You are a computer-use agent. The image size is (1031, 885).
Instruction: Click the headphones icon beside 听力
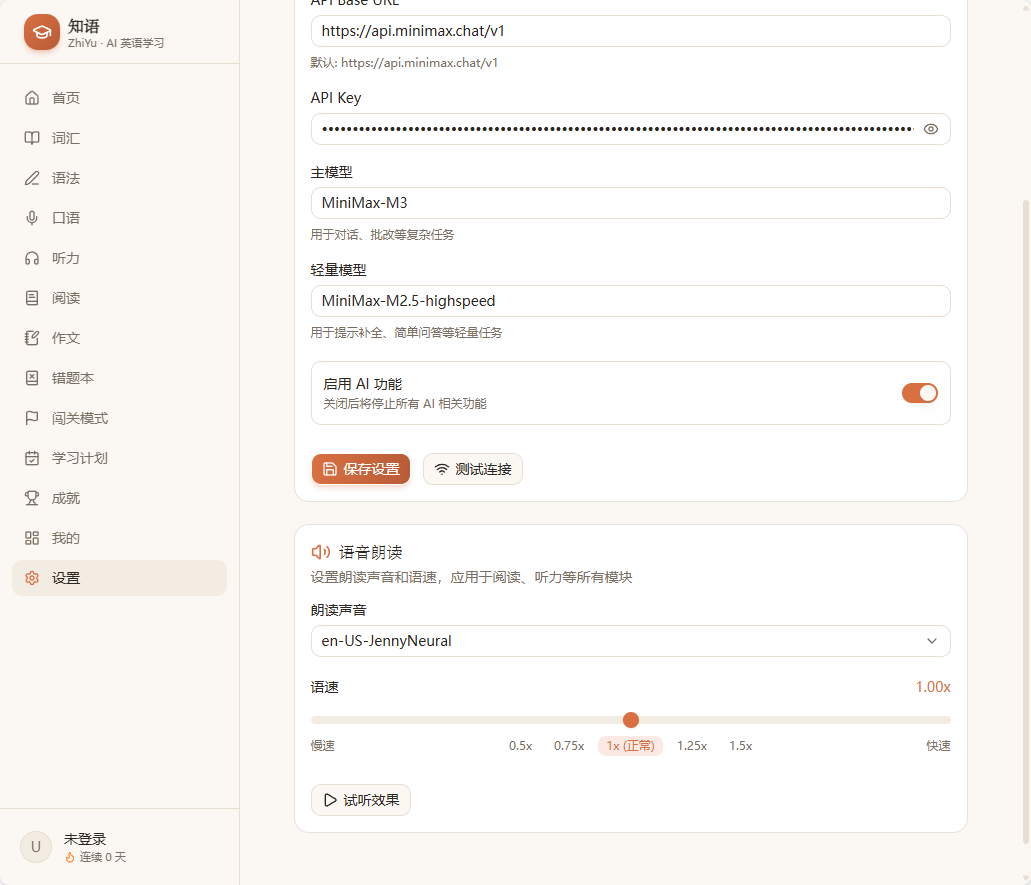32,258
